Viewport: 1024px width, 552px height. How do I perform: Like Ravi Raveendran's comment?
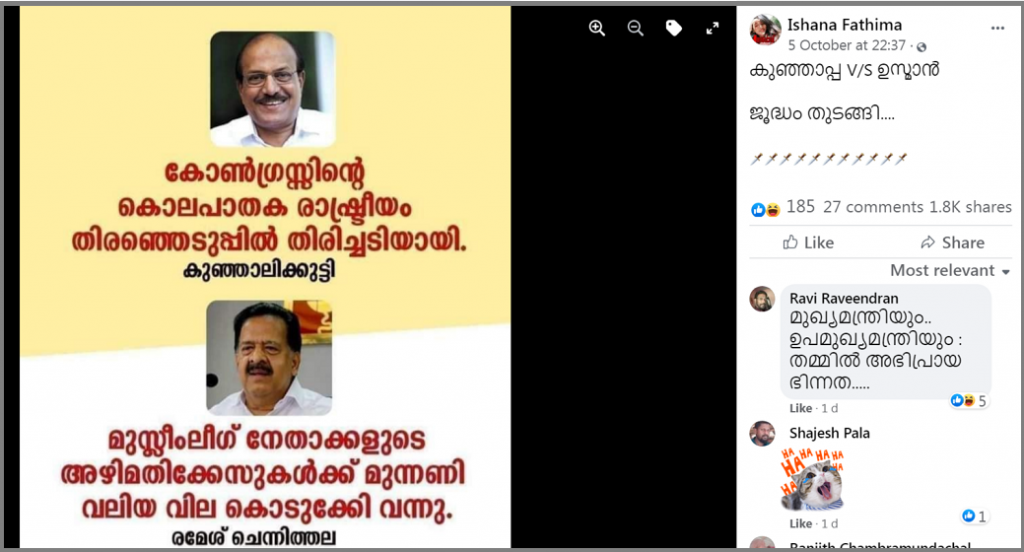(801, 408)
